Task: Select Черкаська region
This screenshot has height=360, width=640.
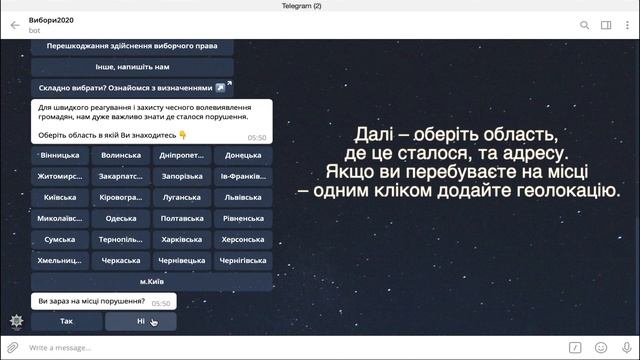Action: click(x=121, y=261)
